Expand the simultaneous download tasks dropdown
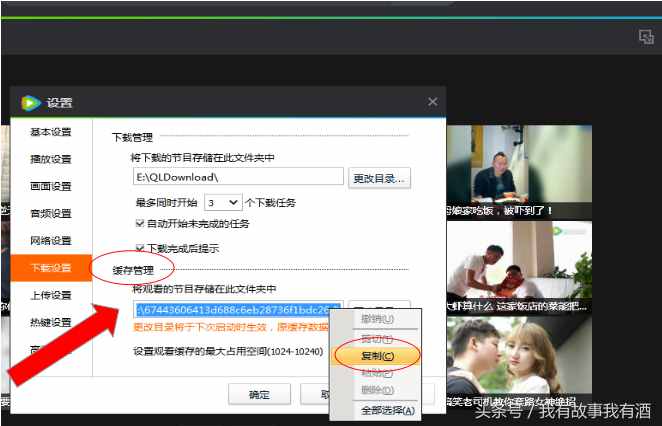Screen dimensions: 662x426 pyautogui.click(x=223, y=203)
